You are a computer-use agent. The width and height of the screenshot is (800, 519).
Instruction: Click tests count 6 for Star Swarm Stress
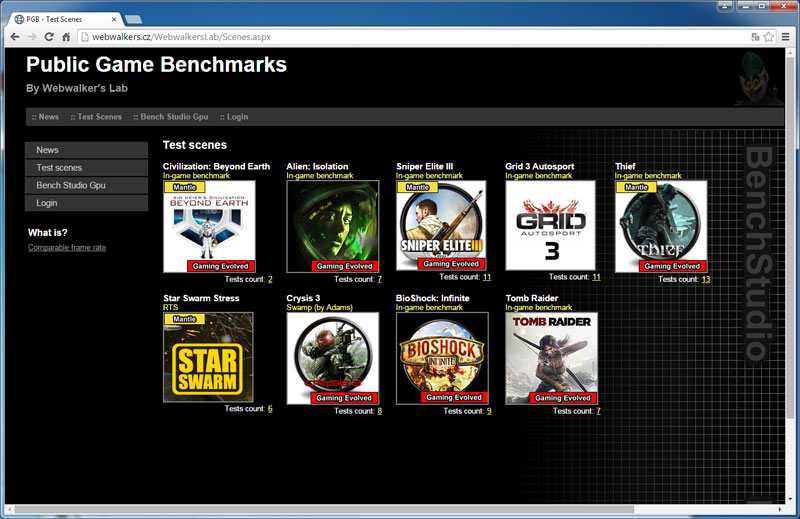[270, 409]
